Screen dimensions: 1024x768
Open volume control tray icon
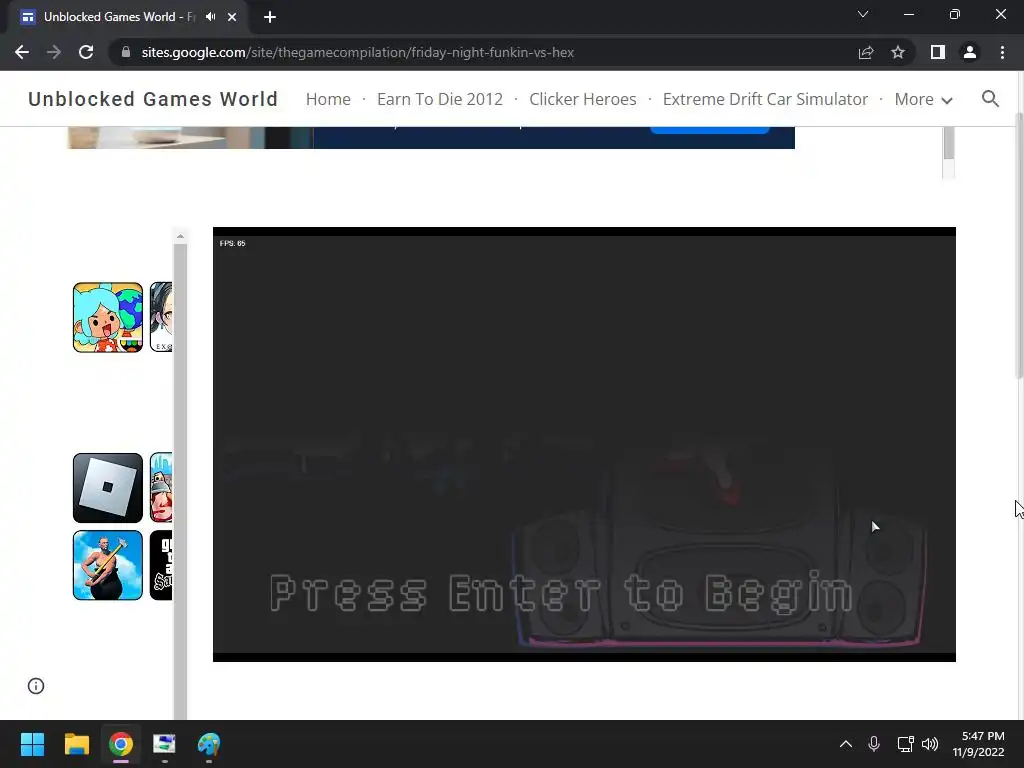[x=930, y=744]
